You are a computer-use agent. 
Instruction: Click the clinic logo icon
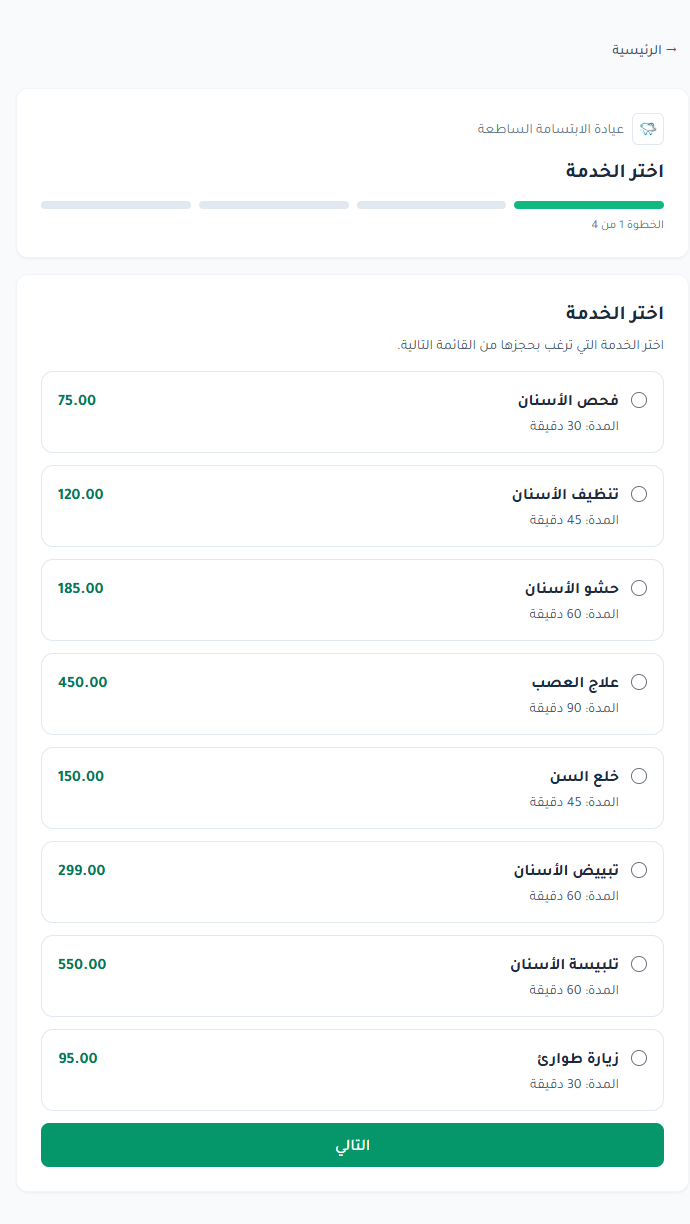click(x=648, y=129)
